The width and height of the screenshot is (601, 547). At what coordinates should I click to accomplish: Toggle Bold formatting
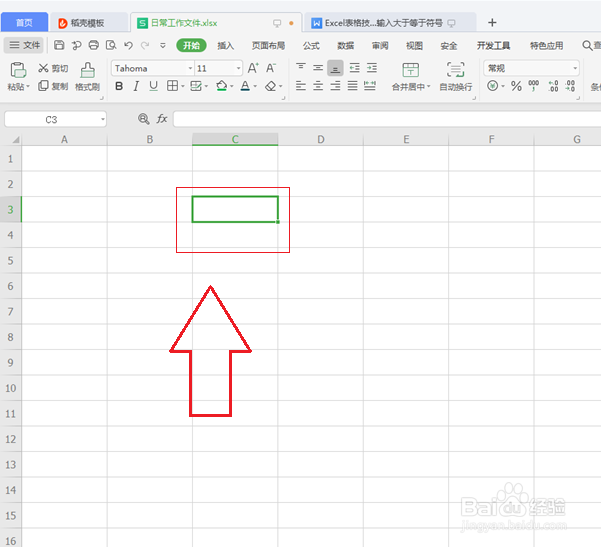point(119,86)
